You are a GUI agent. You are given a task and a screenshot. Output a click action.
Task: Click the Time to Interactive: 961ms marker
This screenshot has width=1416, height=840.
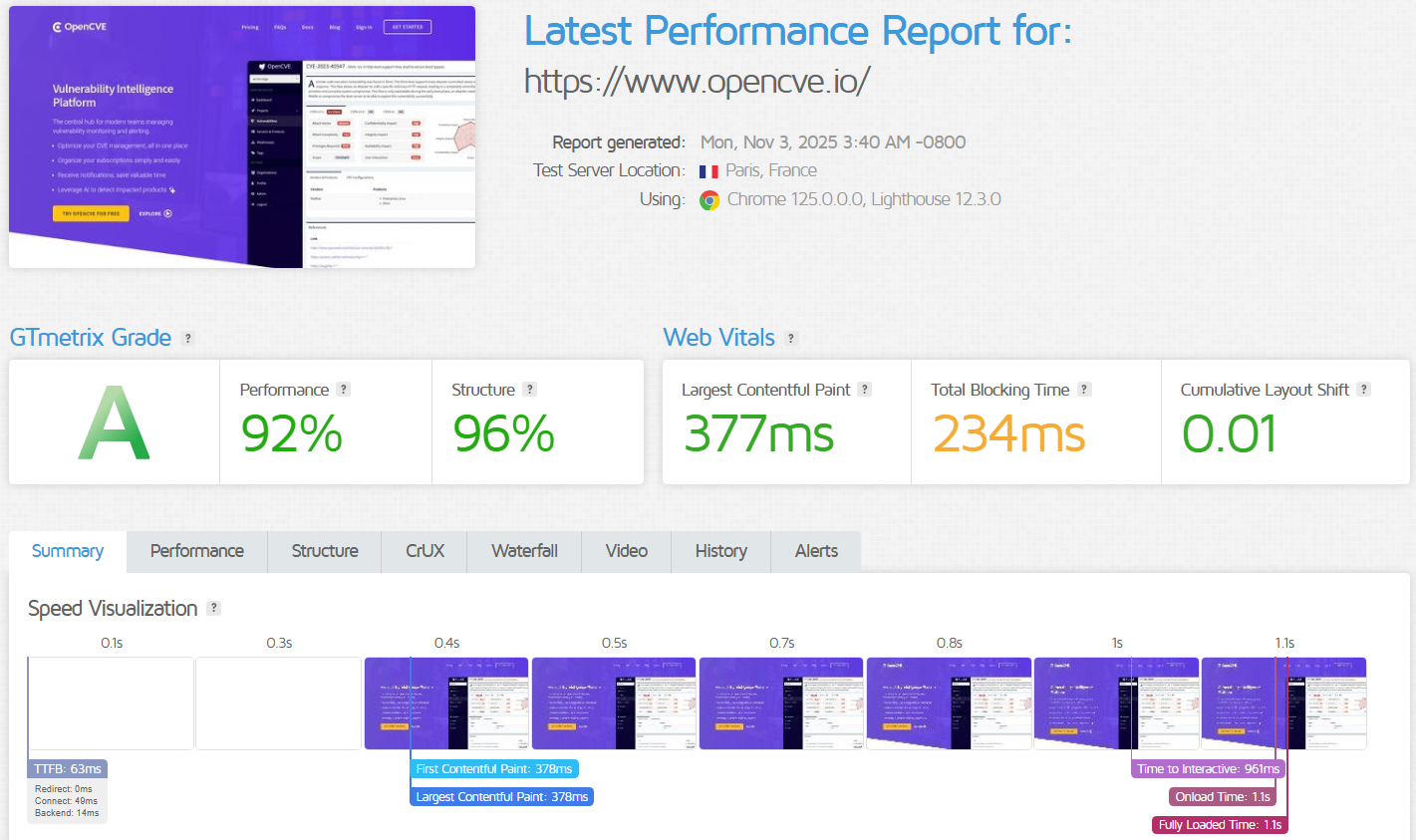click(1209, 769)
